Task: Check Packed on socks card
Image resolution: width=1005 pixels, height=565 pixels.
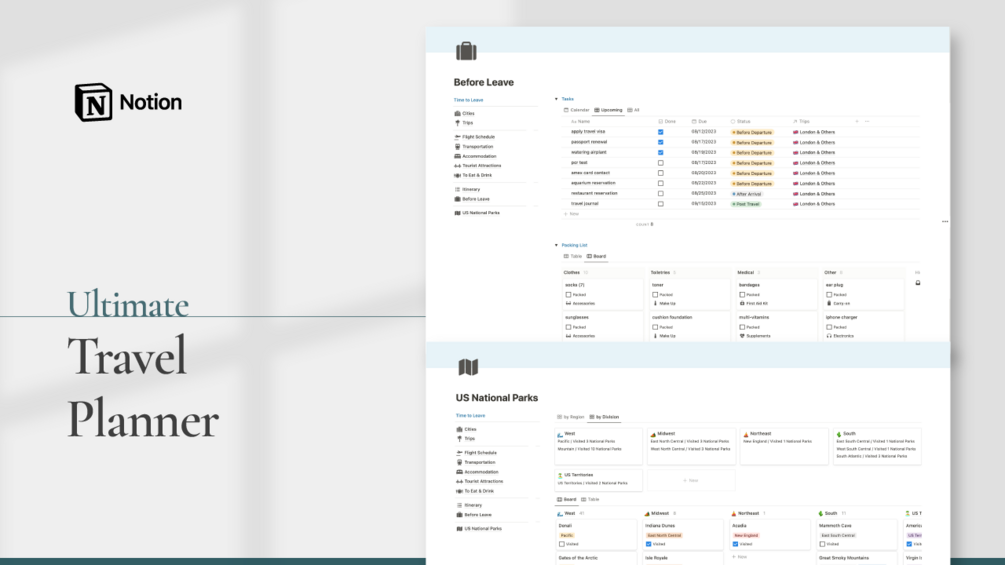Action: [x=569, y=295]
